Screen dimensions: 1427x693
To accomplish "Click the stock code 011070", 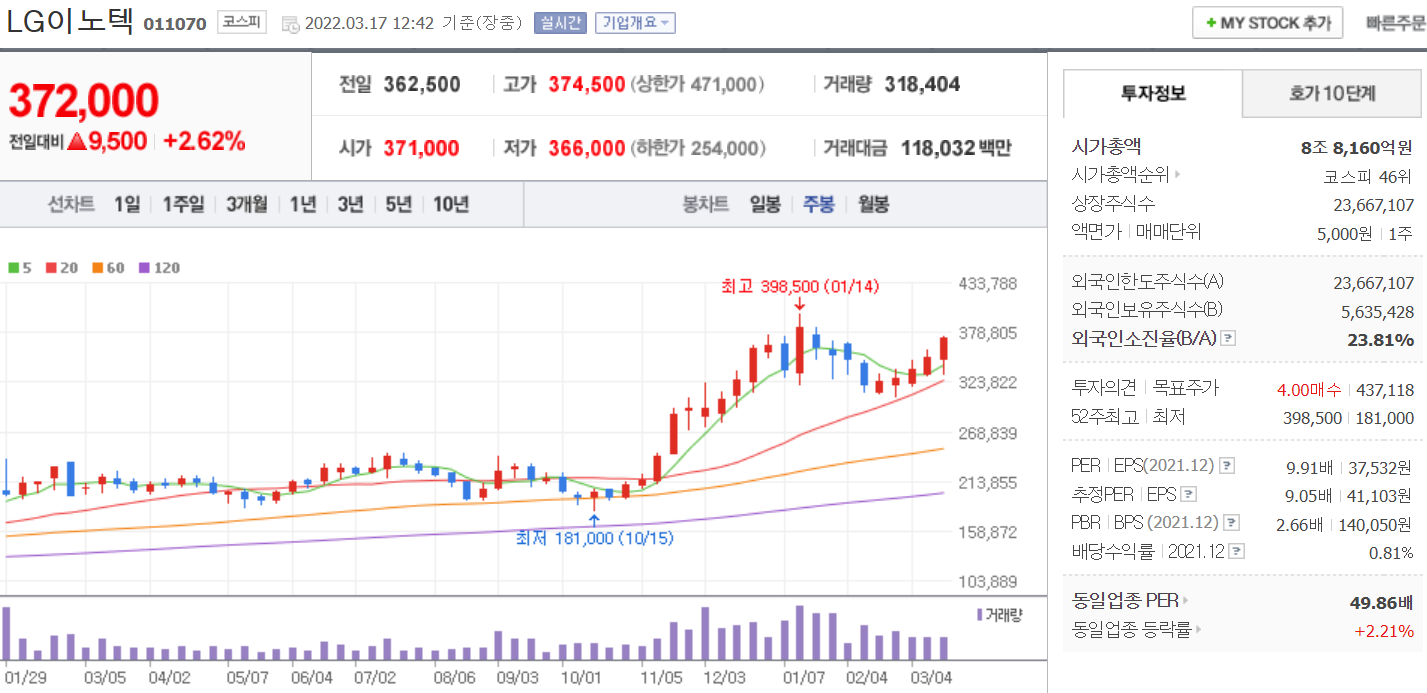I will (175, 24).
